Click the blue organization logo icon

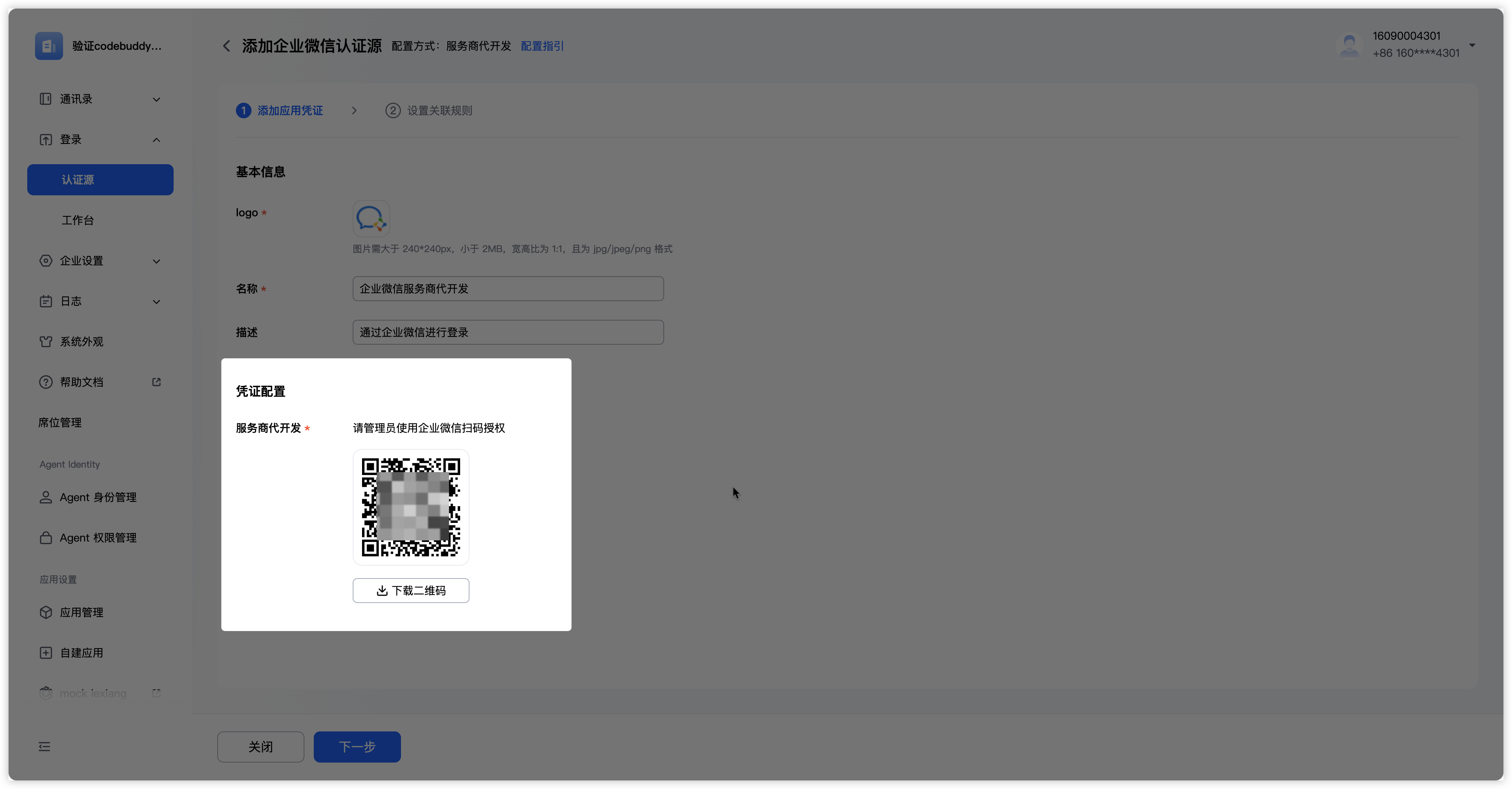(49, 46)
